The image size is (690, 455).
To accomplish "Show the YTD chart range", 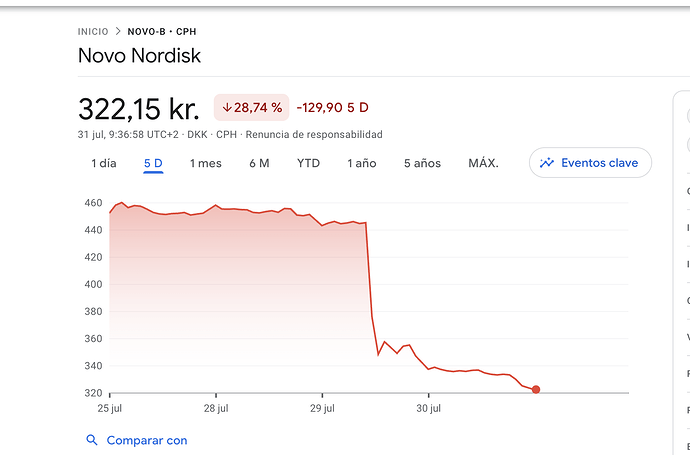I will coord(308,163).
